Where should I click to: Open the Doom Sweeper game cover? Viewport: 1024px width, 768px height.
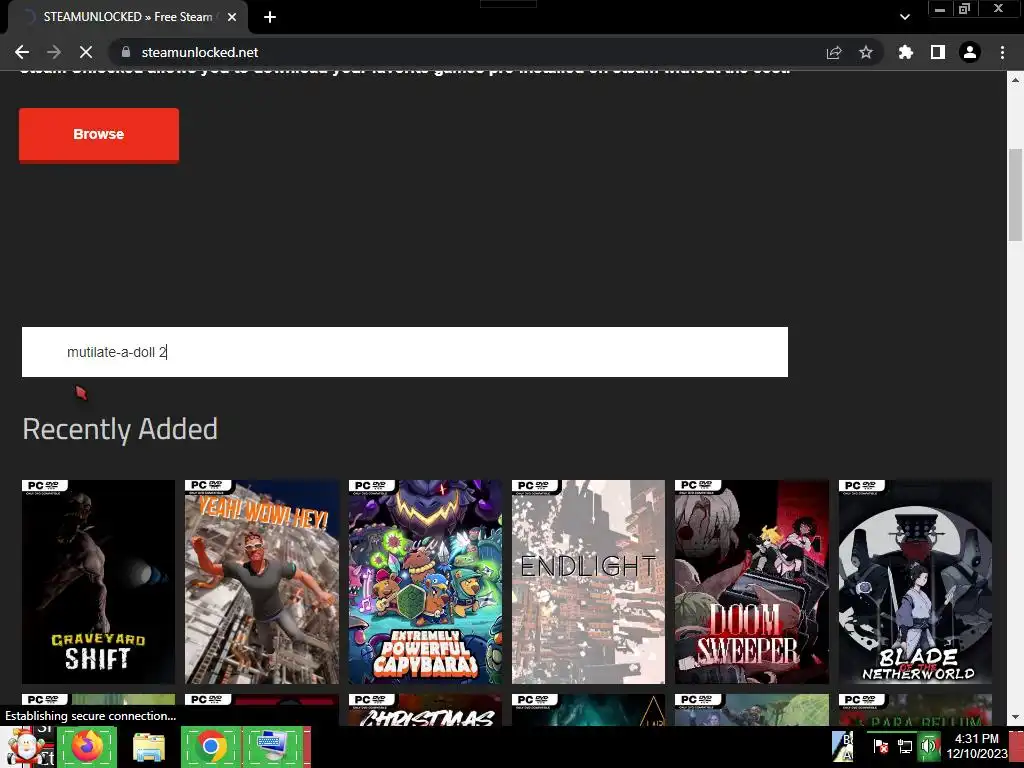pos(752,582)
